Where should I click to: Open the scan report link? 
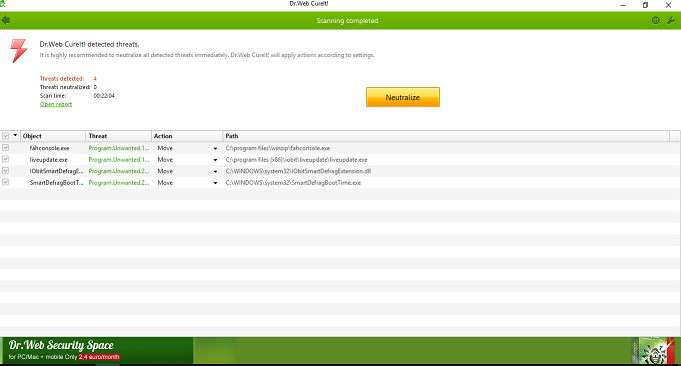56,104
